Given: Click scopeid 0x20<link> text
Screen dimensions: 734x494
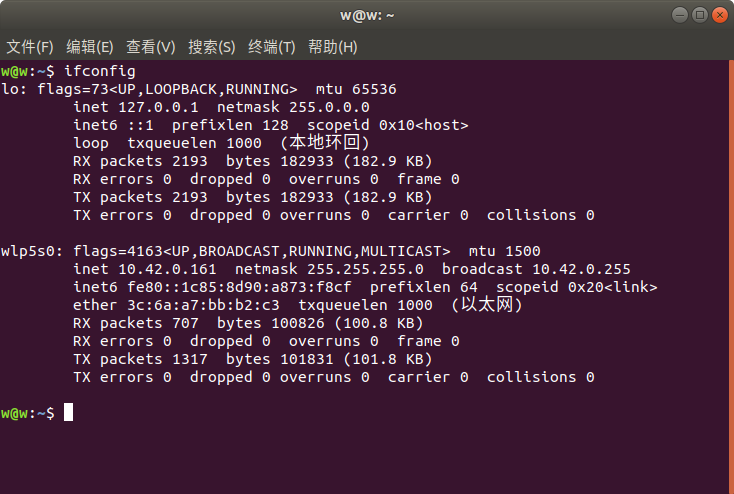Looking at the screenshot, I should click(577, 287).
